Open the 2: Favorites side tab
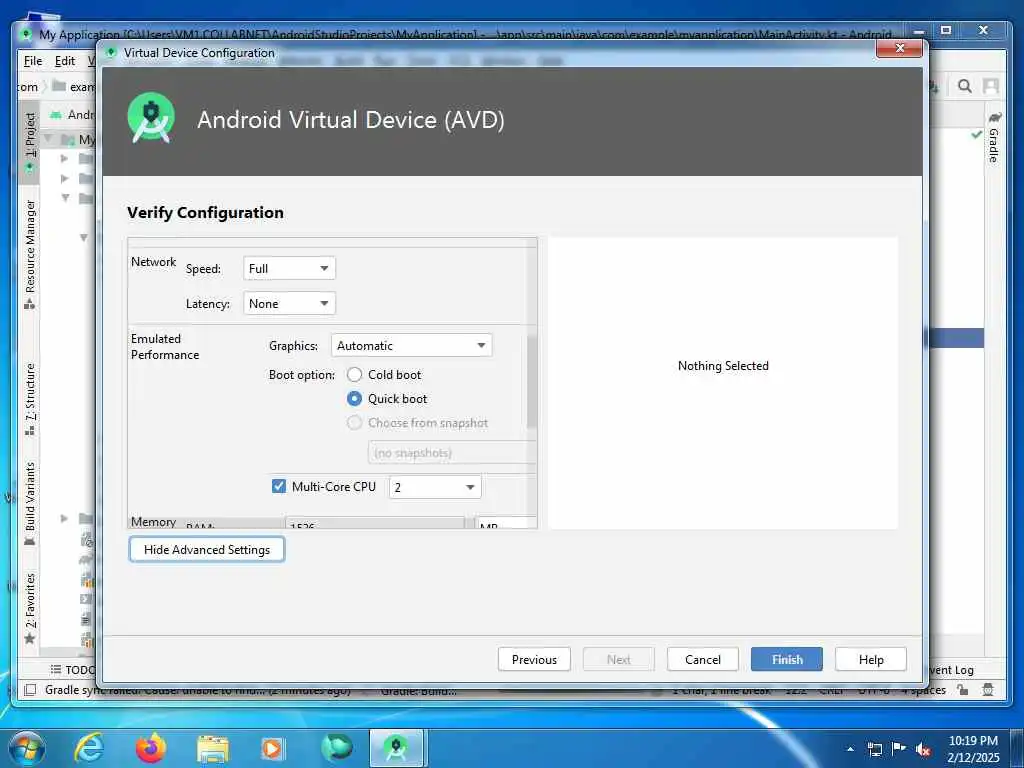Screen dimensions: 1024x768 click(x=29, y=608)
